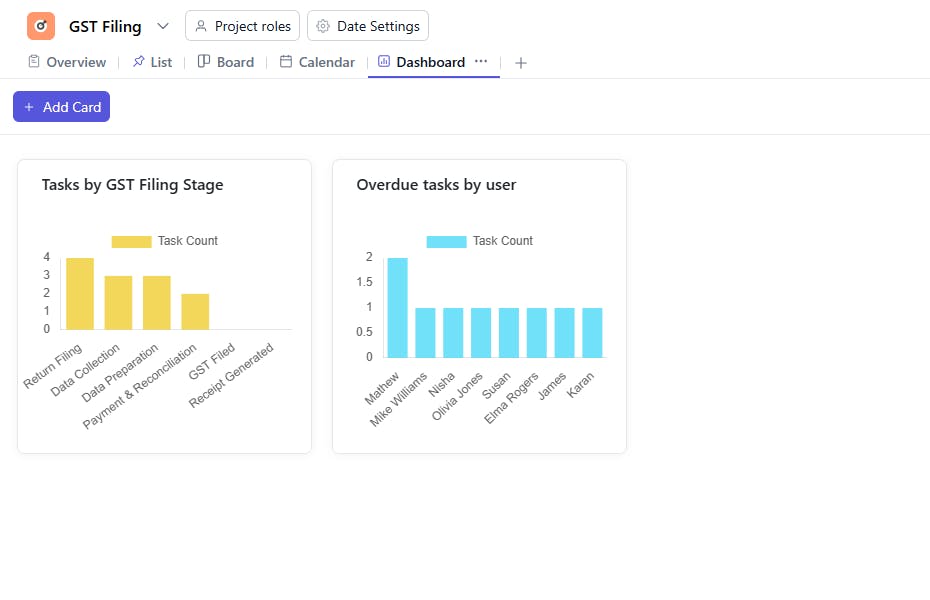The image size is (930, 600).
Task: Open Date Settings
Action: click(x=368, y=26)
